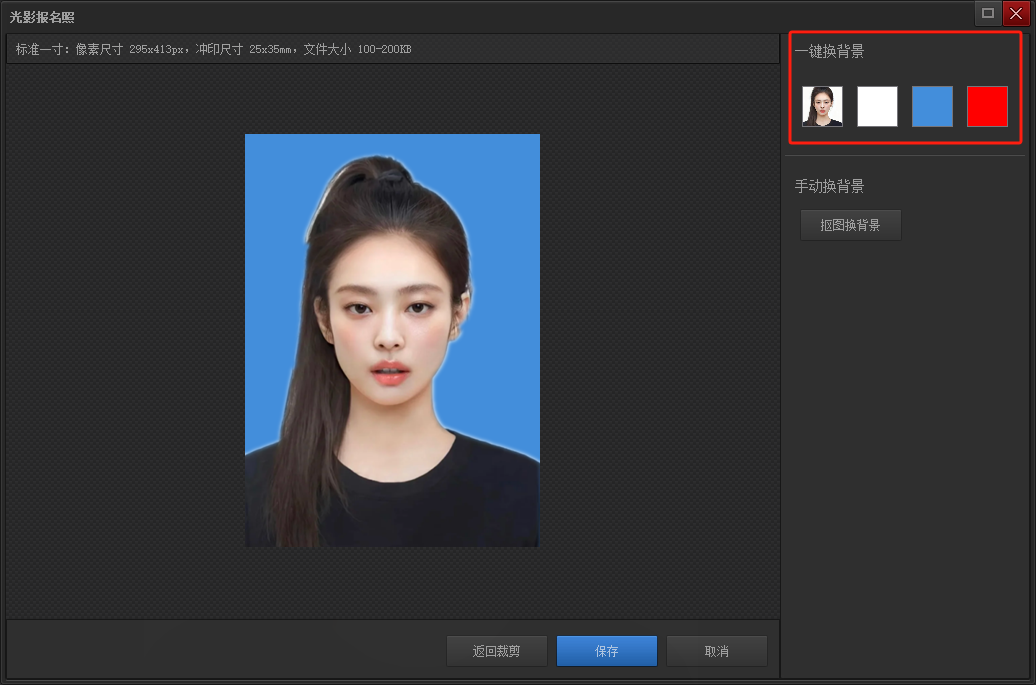Save the ID photo with 保存
Viewport: 1036px width, 685px height.
(x=607, y=651)
